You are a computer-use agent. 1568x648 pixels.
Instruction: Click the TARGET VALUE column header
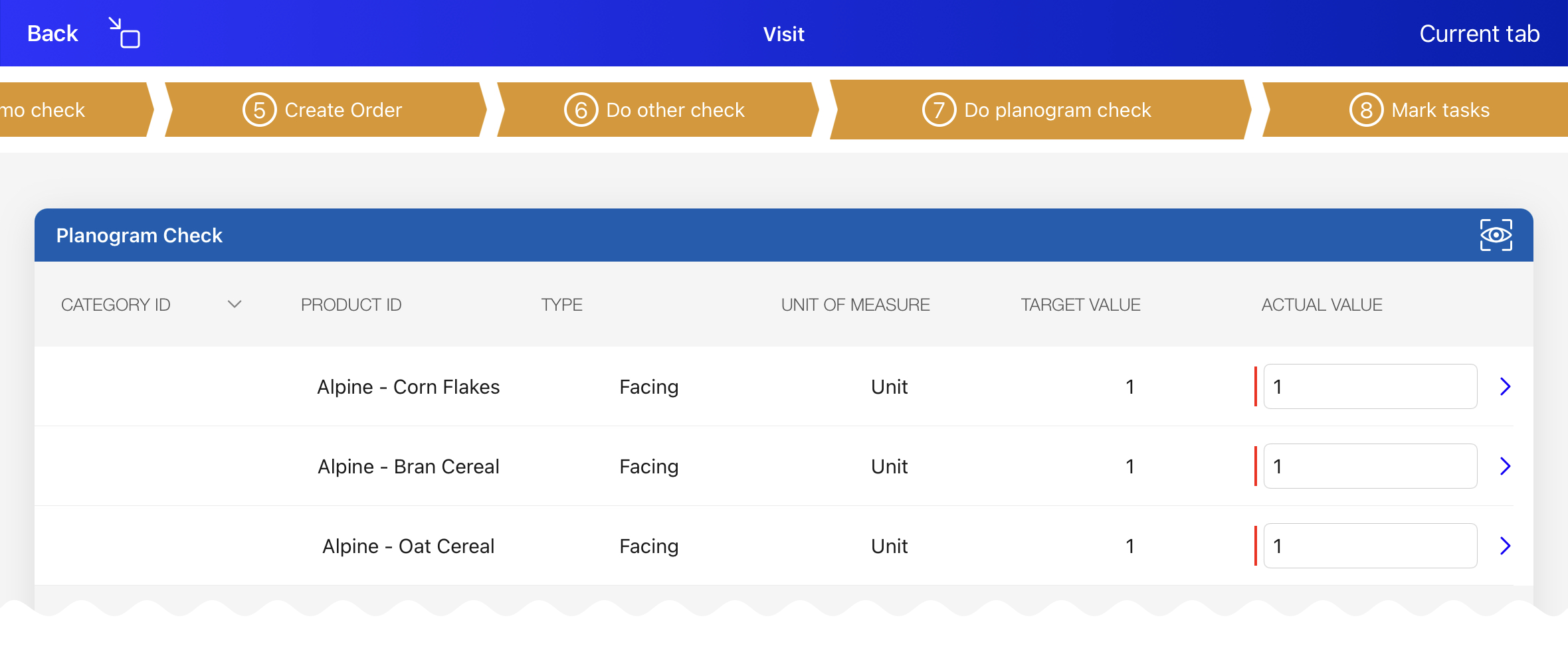[1080, 304]
